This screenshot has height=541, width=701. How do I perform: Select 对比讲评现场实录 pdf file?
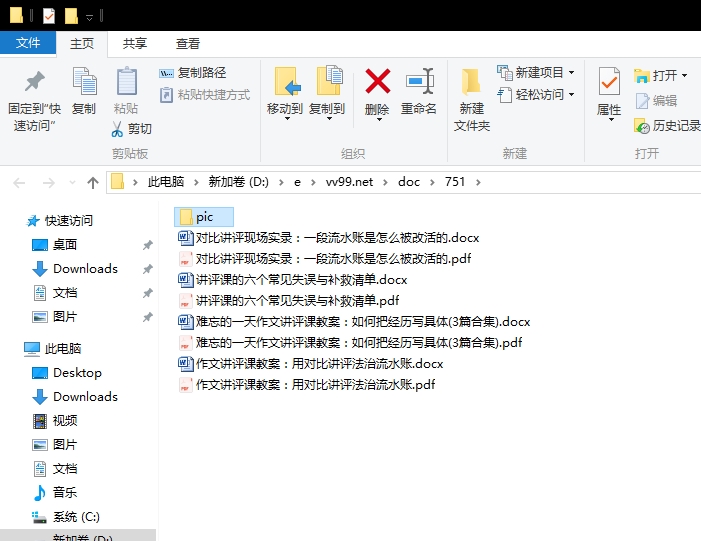pos(325,258)
